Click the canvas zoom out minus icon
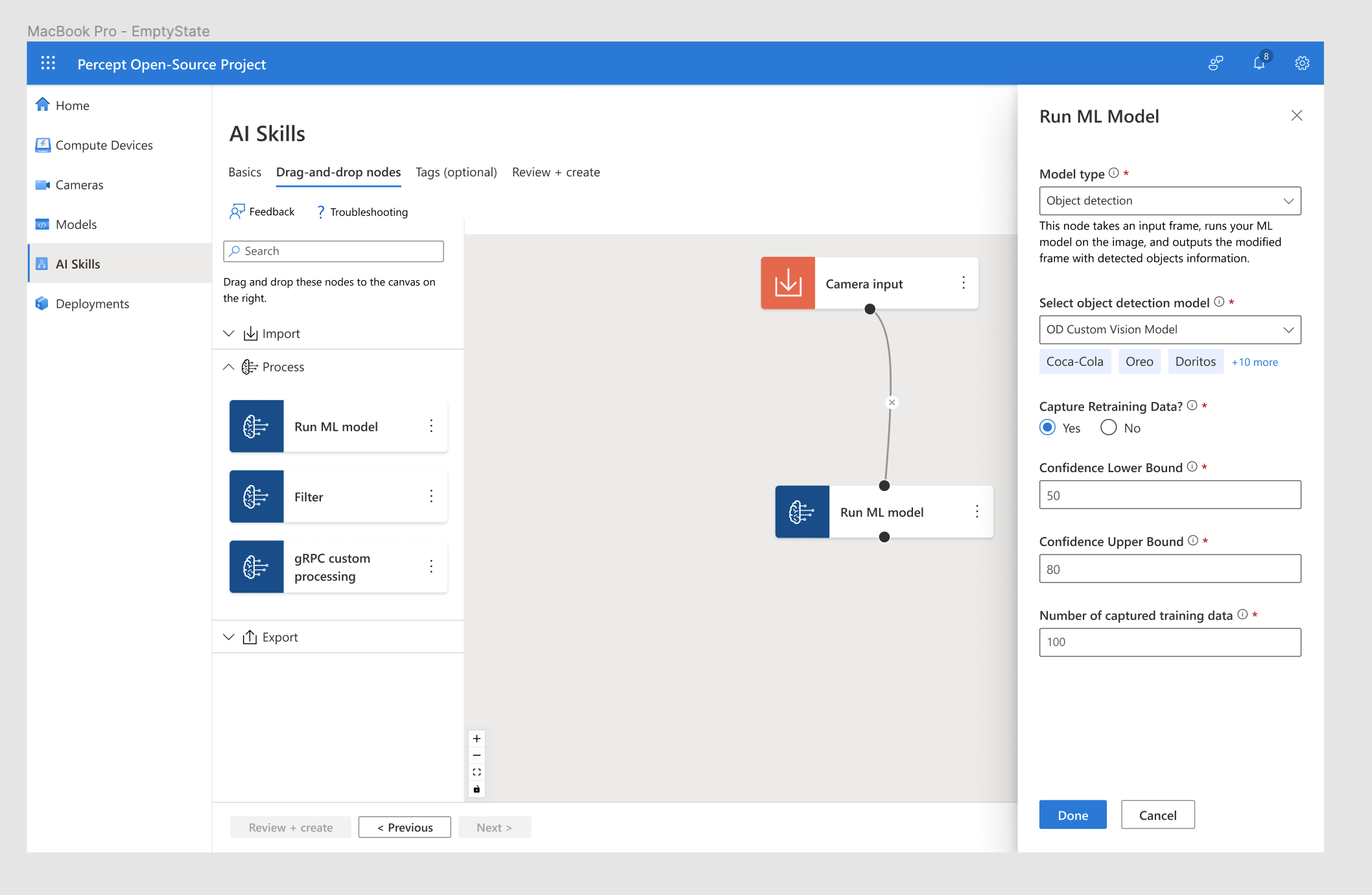The image size is (1372, 895). 477,756
